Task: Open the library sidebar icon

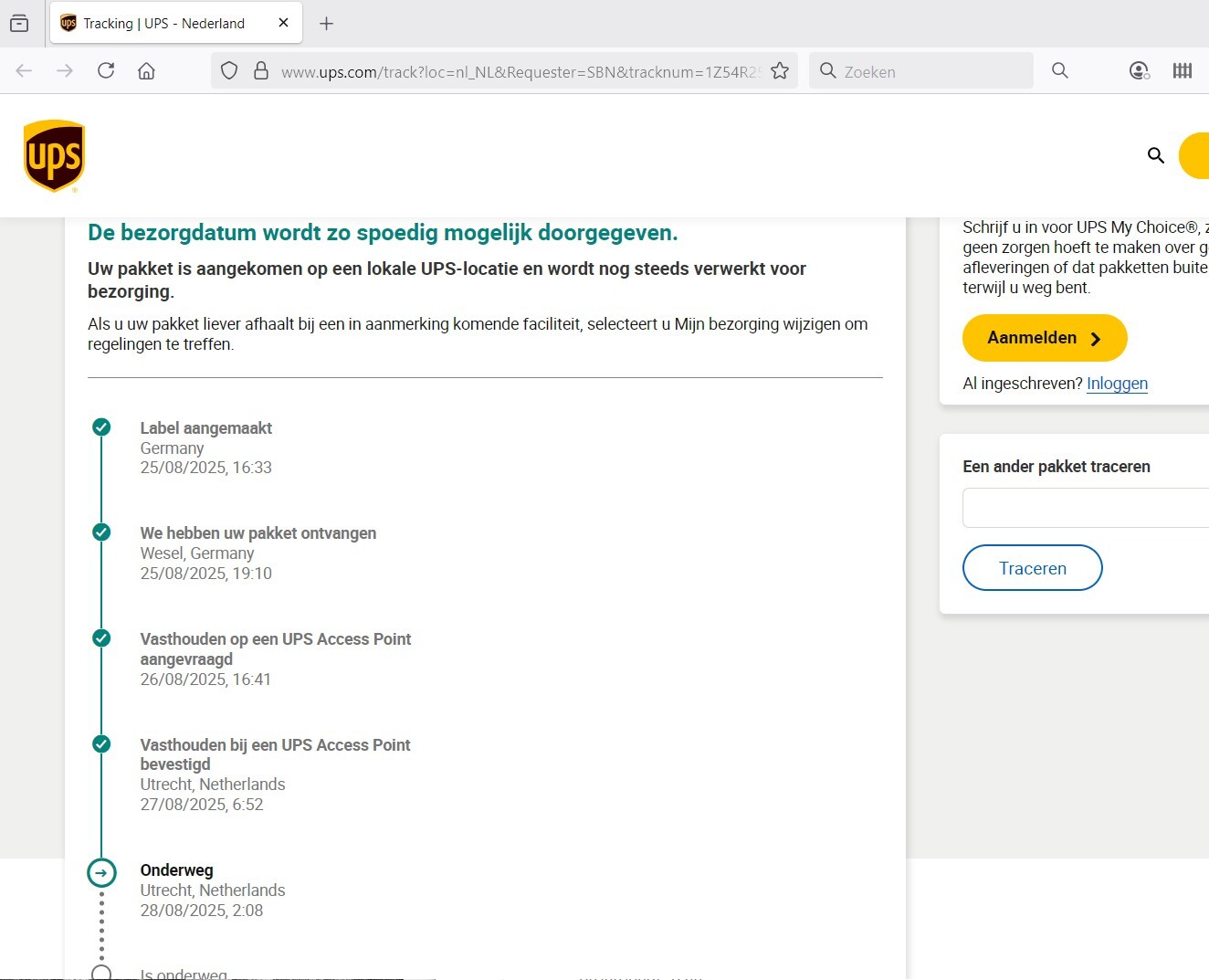Action: [1183, 70]
